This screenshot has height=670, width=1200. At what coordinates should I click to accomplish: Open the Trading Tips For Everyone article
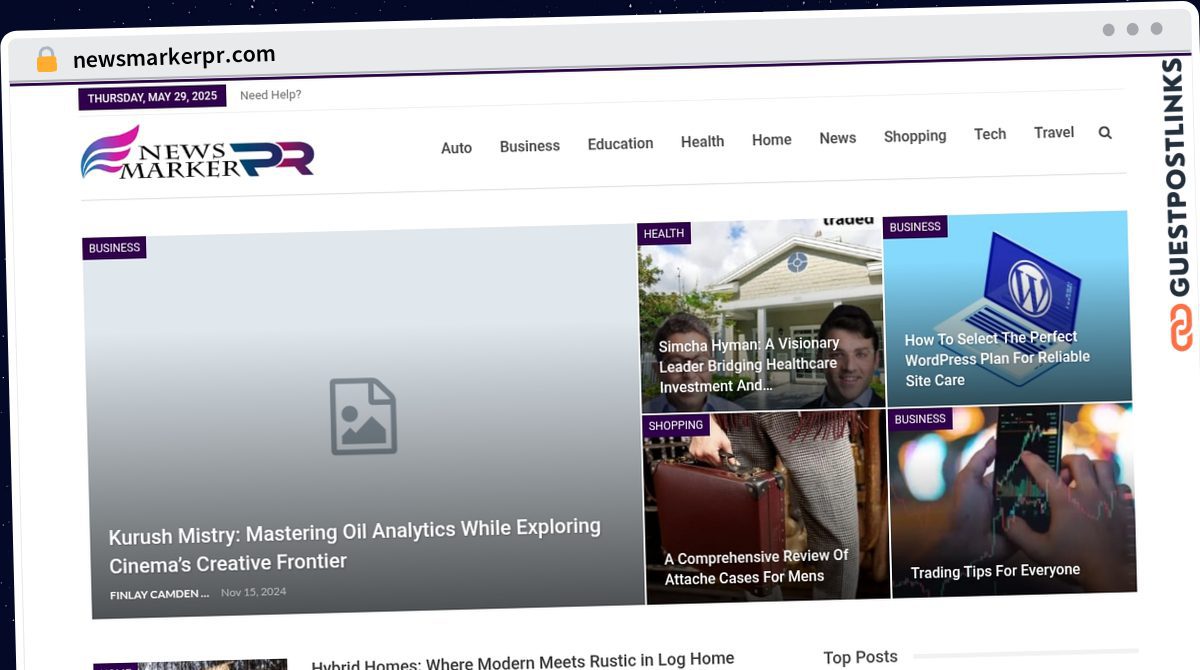(x=996, y=570)
